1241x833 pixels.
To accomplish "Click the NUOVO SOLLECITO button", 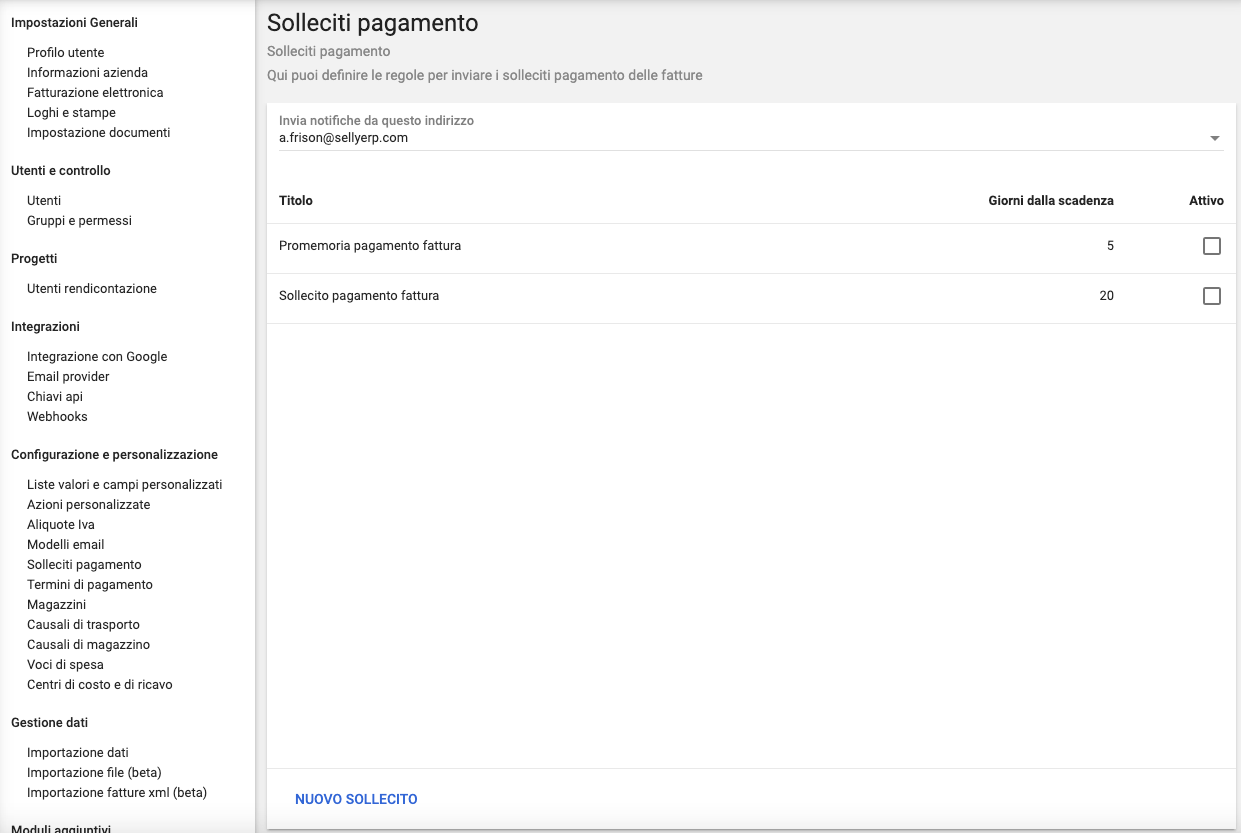I will 356,799.
